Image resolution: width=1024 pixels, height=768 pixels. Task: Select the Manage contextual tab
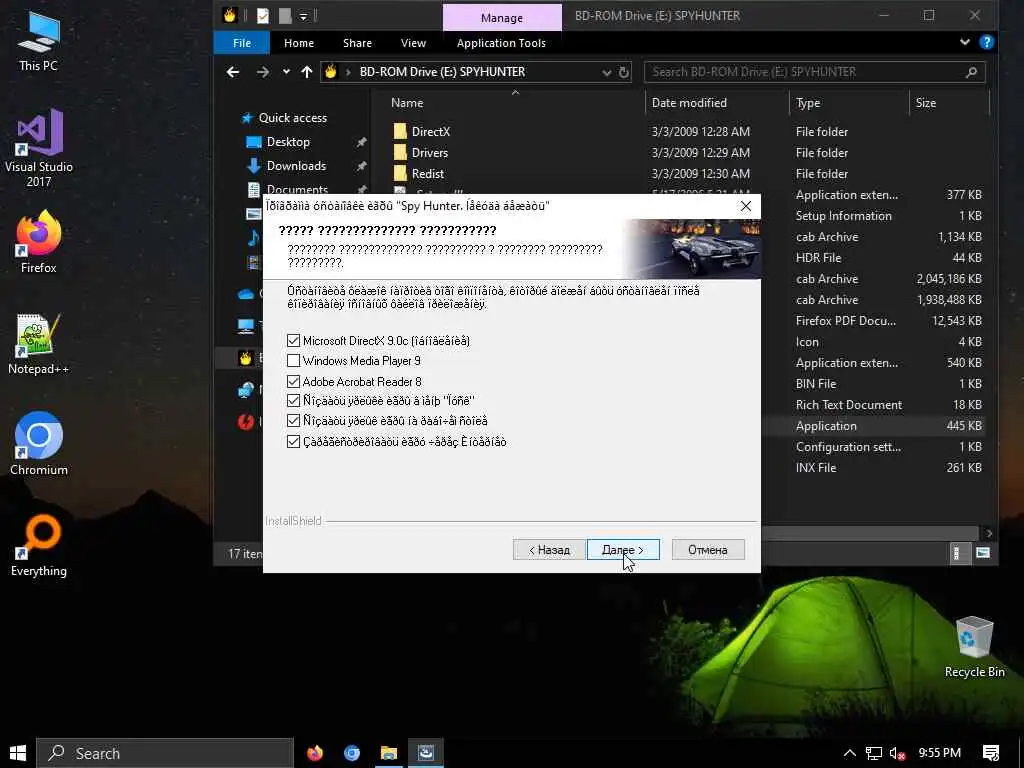502,18
